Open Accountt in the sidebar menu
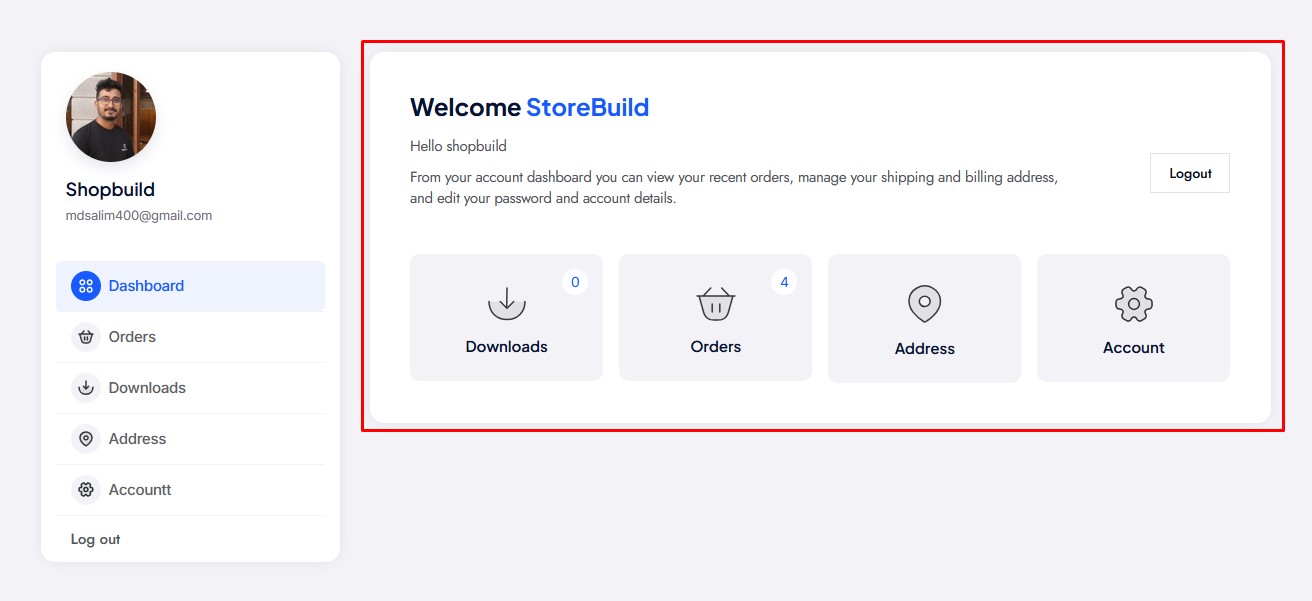The width and height of the screenshot is (1312, 601). 190,490
